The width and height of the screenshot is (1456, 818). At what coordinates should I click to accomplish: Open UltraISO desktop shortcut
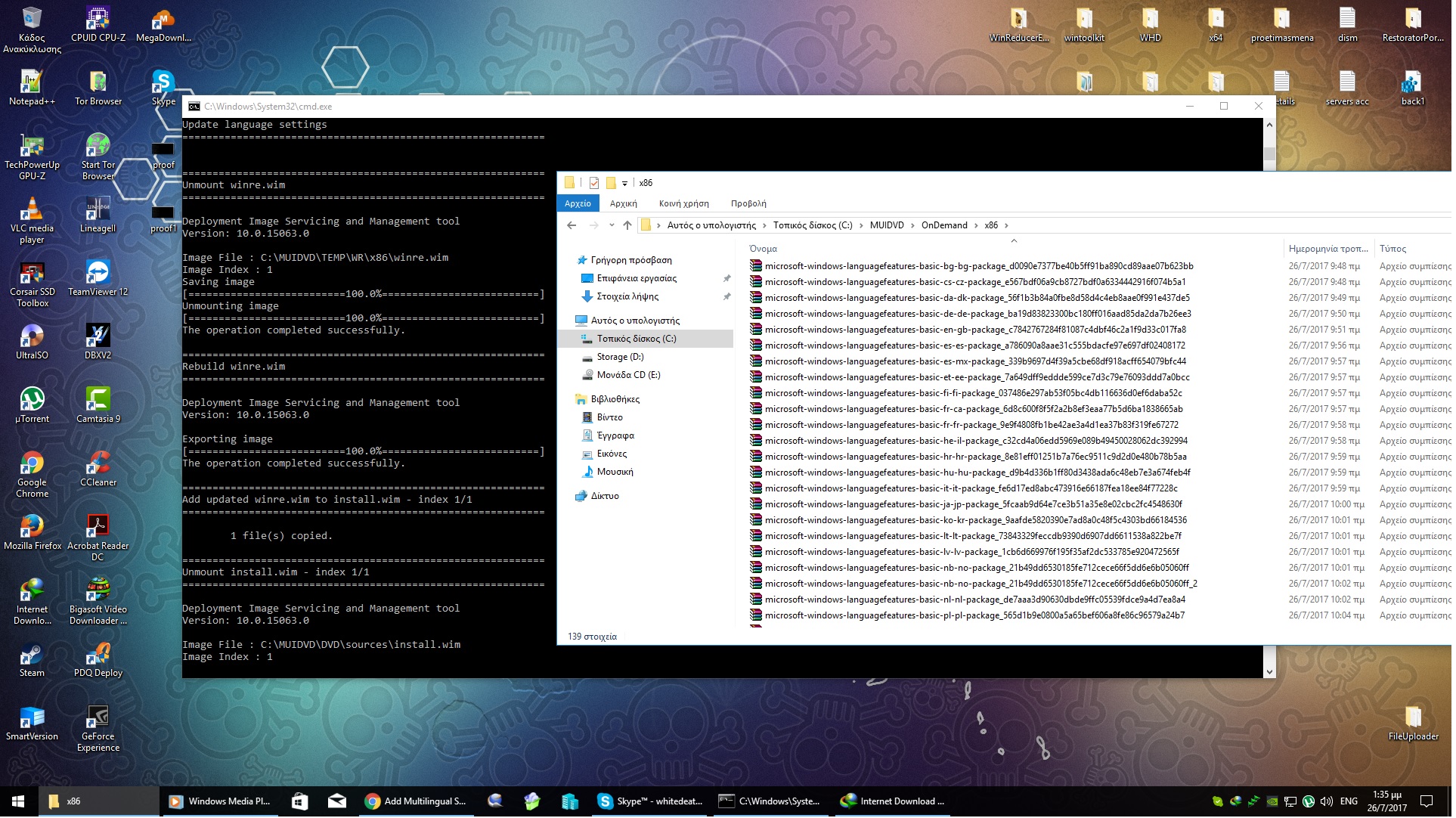pos(32,342)
